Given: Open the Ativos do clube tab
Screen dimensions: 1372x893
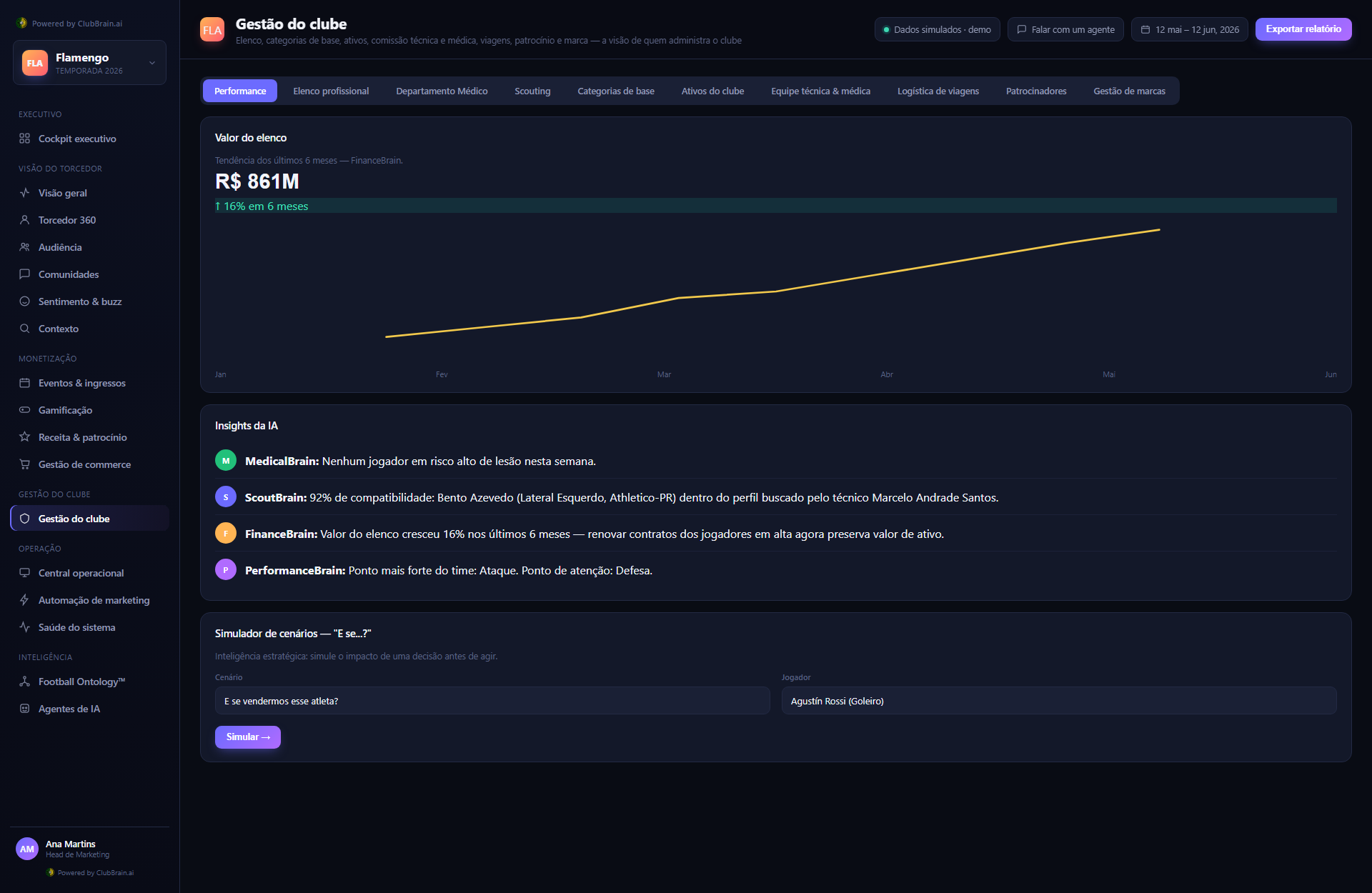Looking at the screenshot, I should tap(712, 91).
